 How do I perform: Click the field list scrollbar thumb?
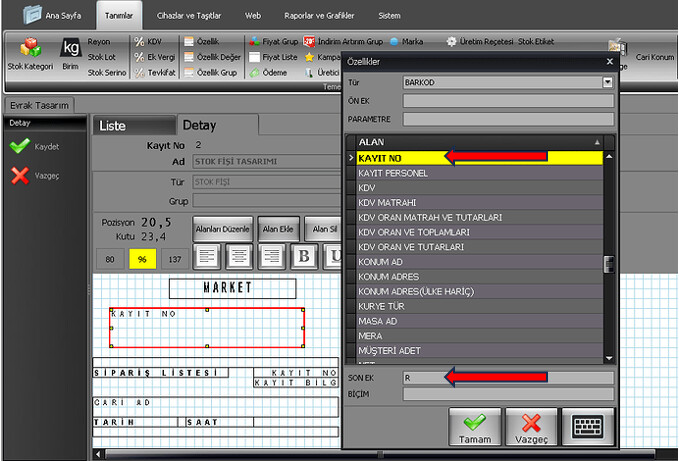tap(609, 264)
